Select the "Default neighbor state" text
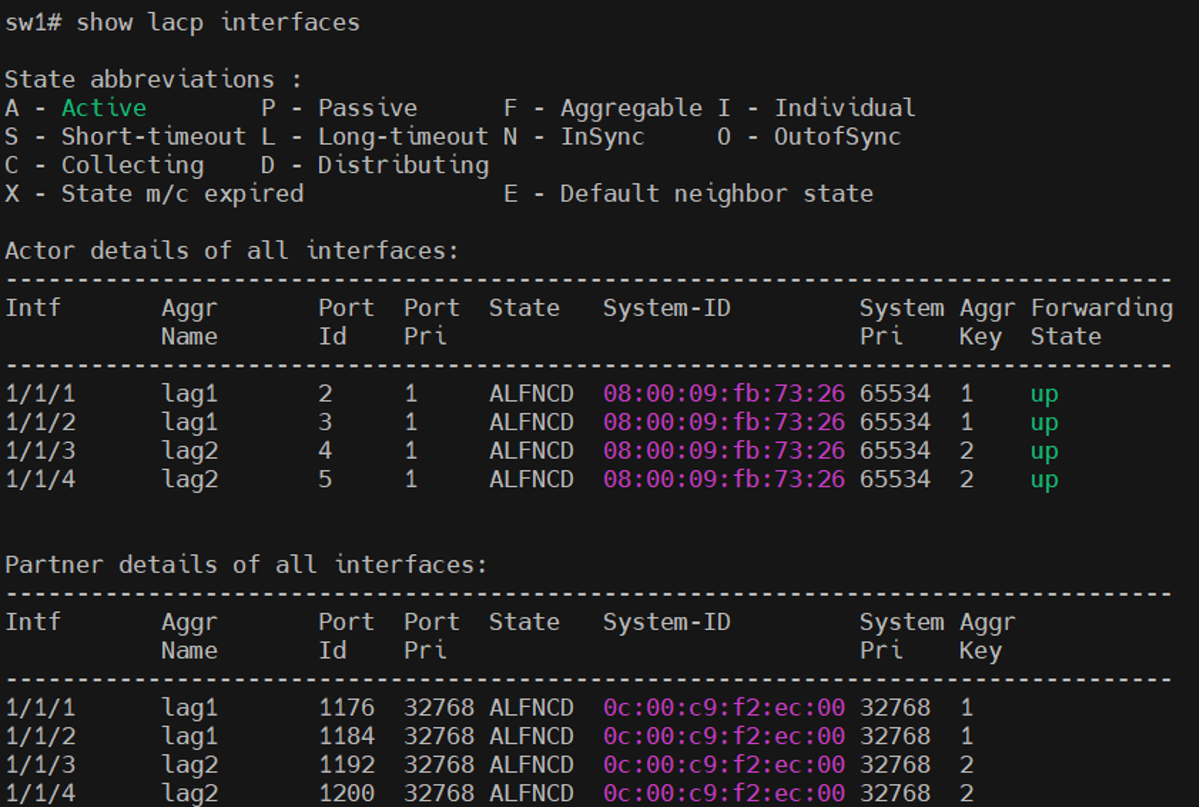Screen dimensions: 1199x807 pos(716,193)
